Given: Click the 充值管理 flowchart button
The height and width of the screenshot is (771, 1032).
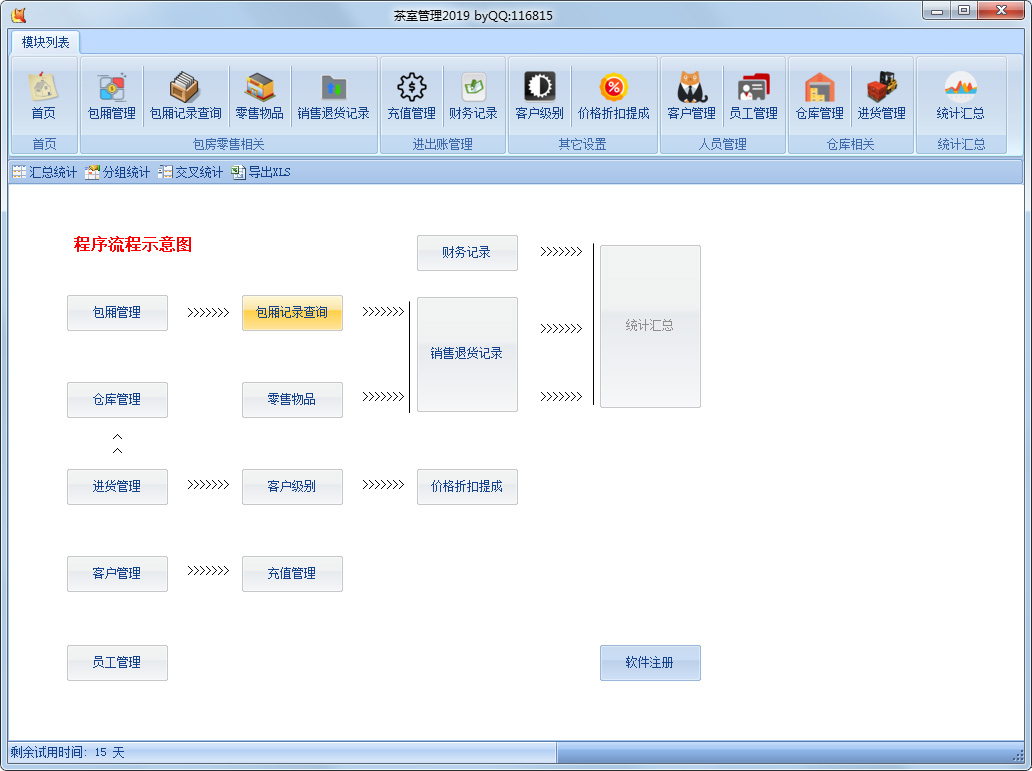Looking at the screenshot, I should pyautogui.click(x=292, y=573).
